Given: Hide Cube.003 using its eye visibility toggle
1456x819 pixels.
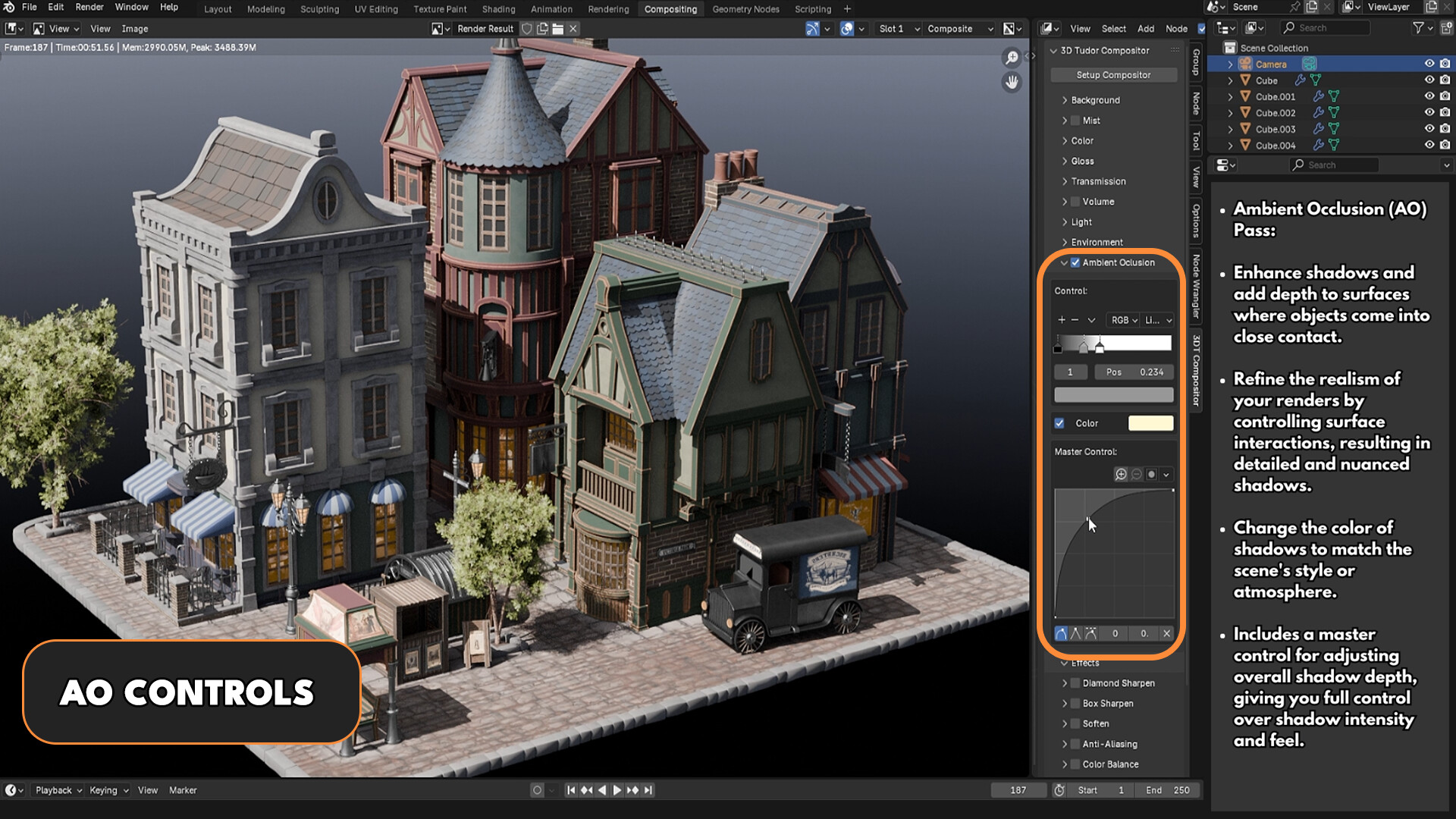Looking at the screenshot, I should 1429,129.
